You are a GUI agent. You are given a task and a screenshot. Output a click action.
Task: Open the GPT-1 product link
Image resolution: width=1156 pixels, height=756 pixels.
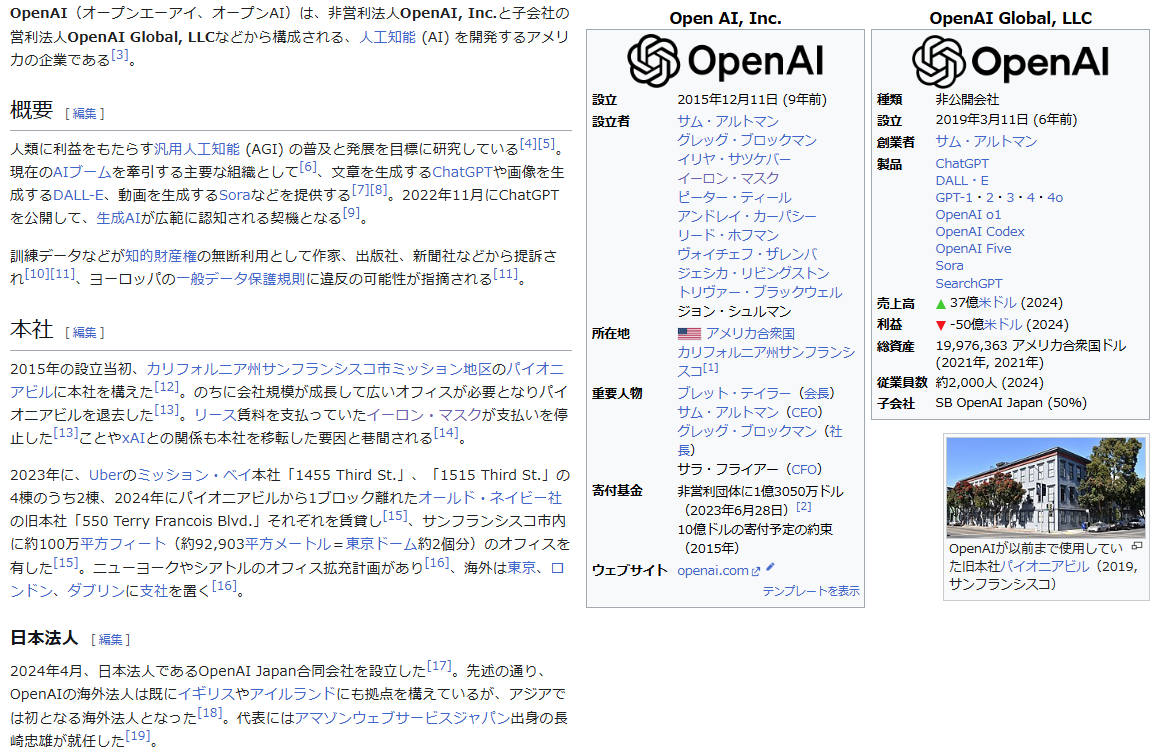click(x=954, y=198)
